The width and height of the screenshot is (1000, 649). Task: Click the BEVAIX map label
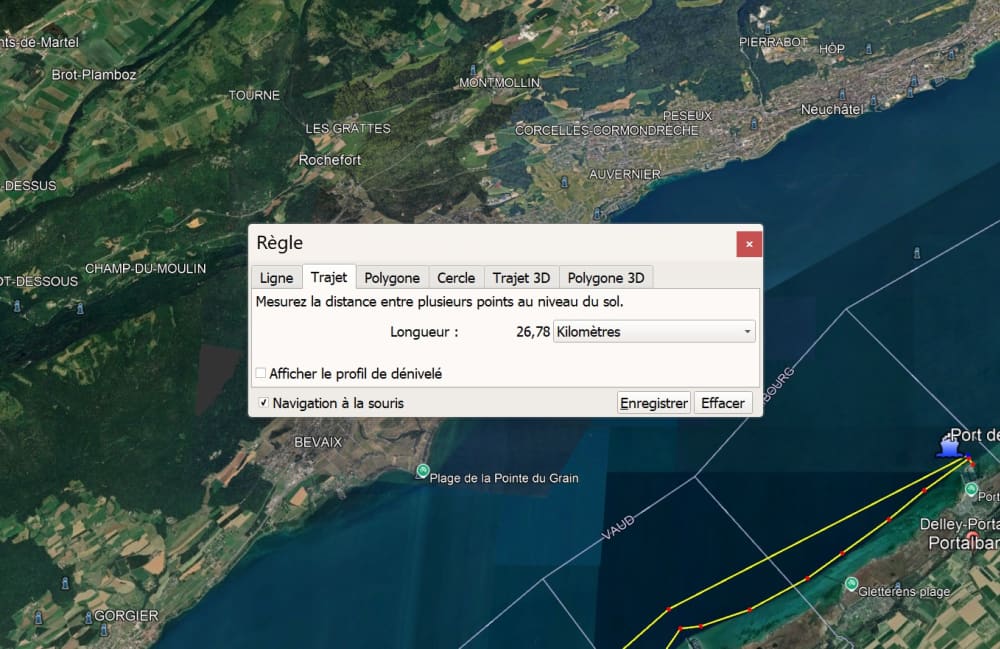tap(318, 442)
